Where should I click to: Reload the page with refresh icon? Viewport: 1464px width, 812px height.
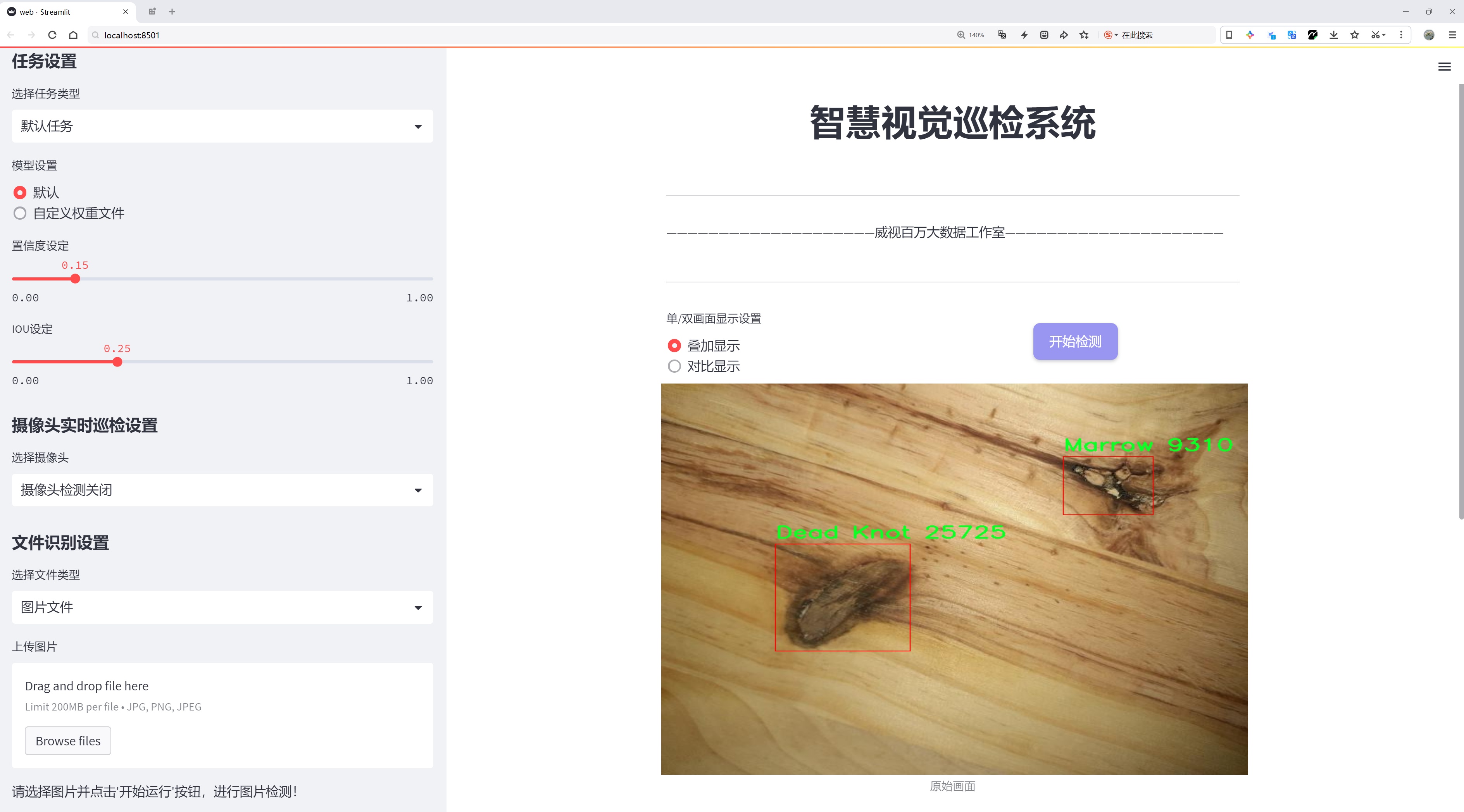(52, 35)
